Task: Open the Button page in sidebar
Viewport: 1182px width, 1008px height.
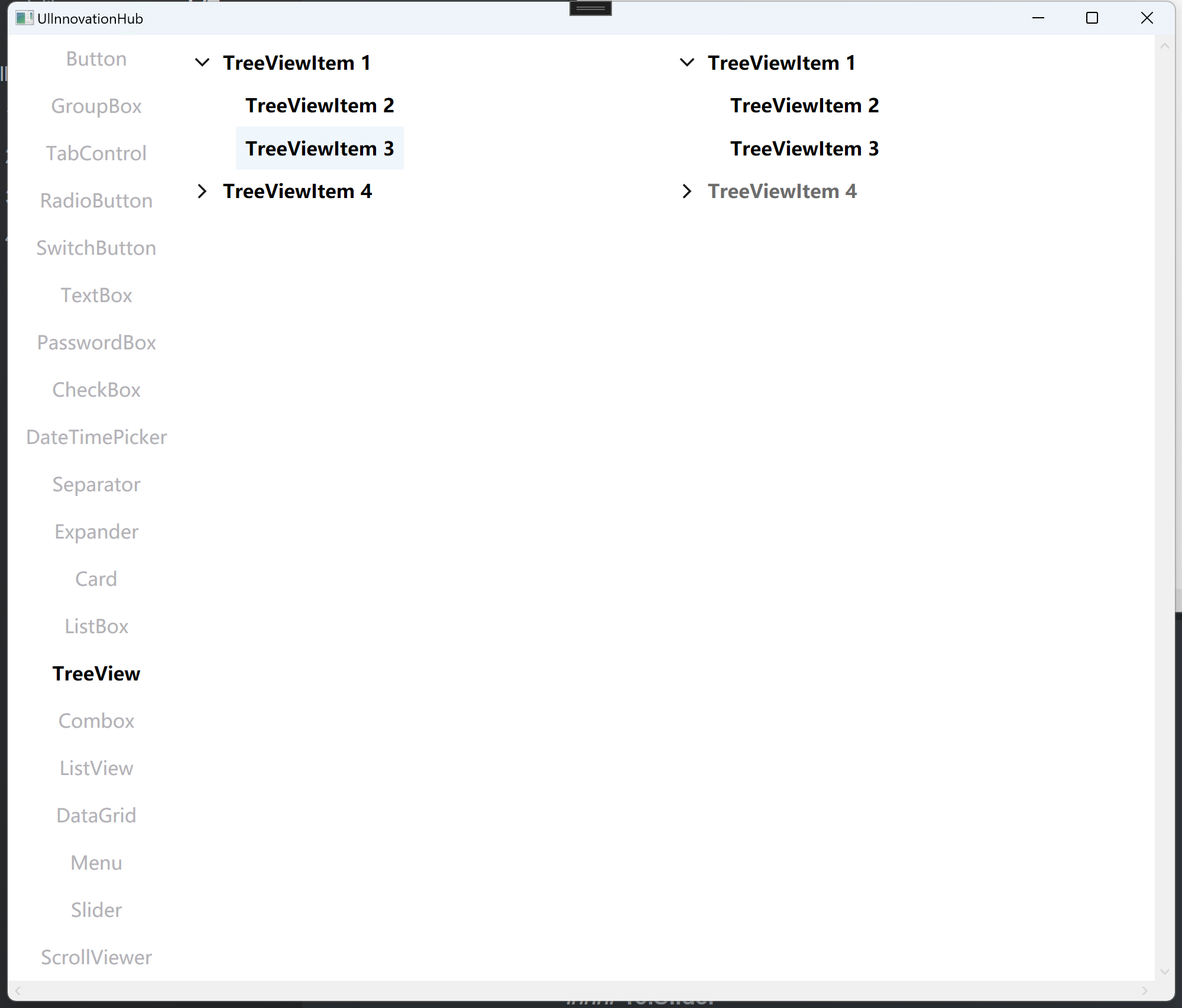Action: tap(96, 59)
